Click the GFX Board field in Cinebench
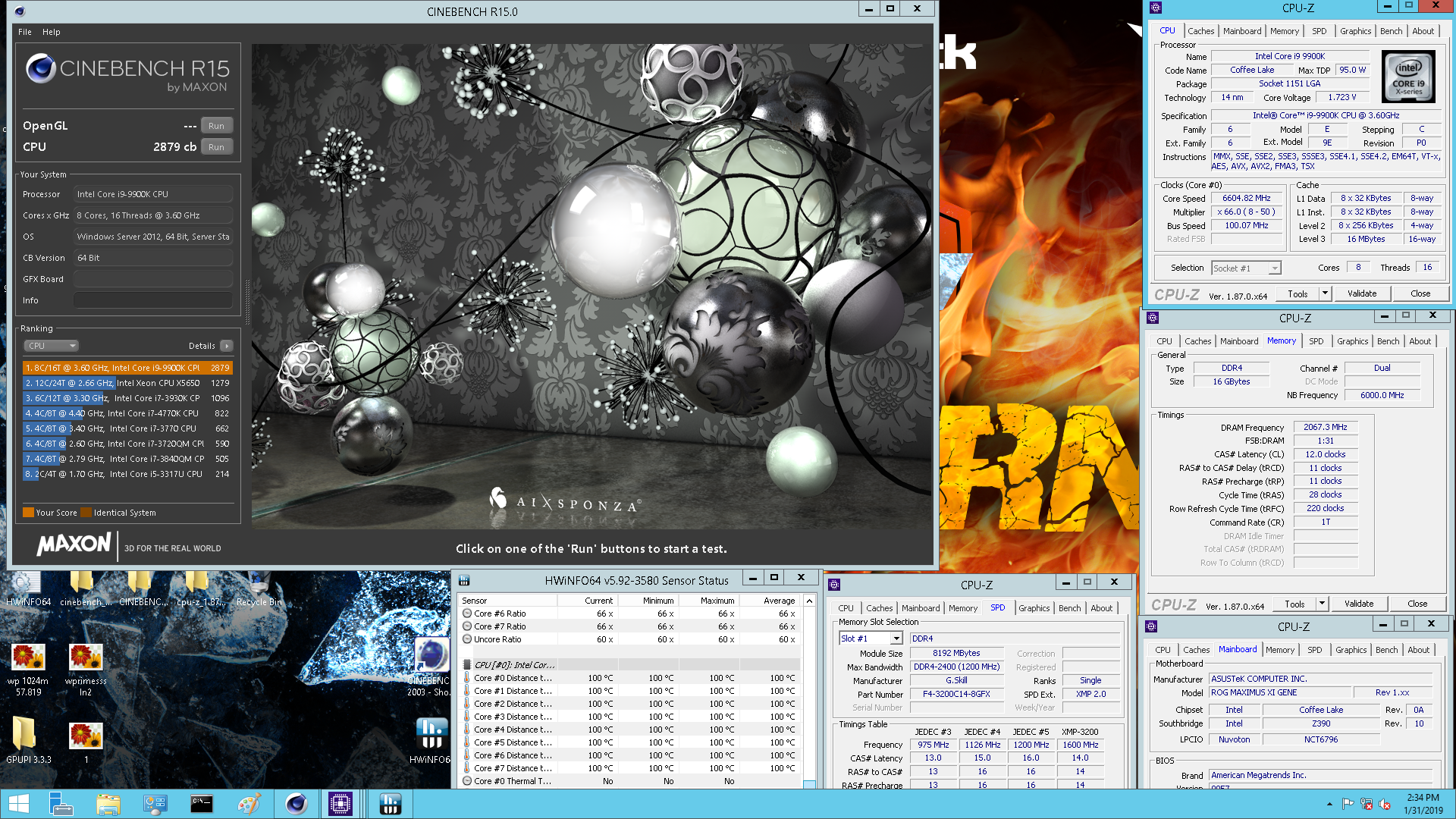 point(153,279)
